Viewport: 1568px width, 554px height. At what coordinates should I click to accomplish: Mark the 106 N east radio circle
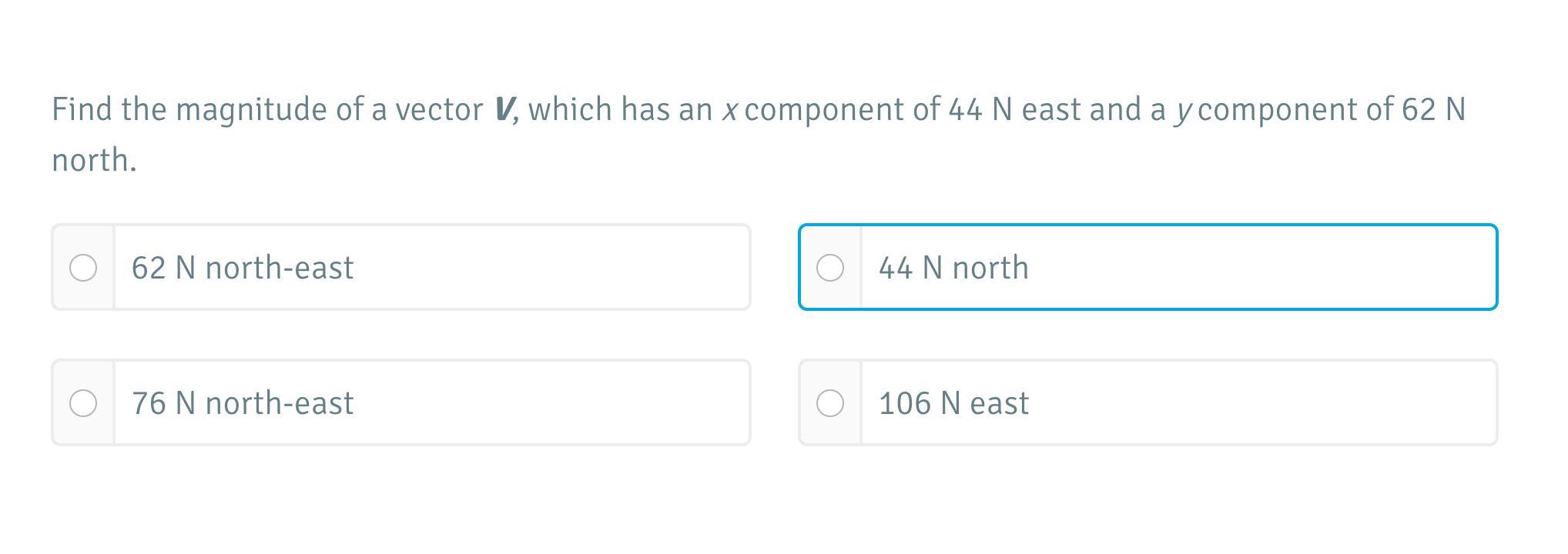[830, 403]
